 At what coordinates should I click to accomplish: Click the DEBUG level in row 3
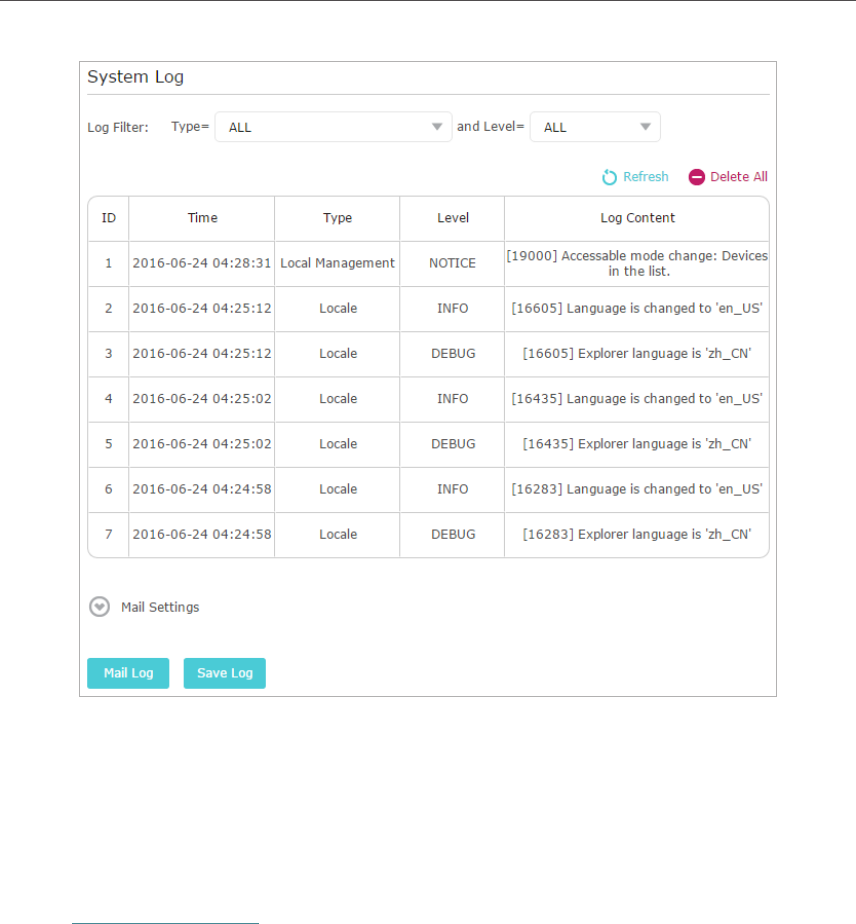tap(452, 354)
